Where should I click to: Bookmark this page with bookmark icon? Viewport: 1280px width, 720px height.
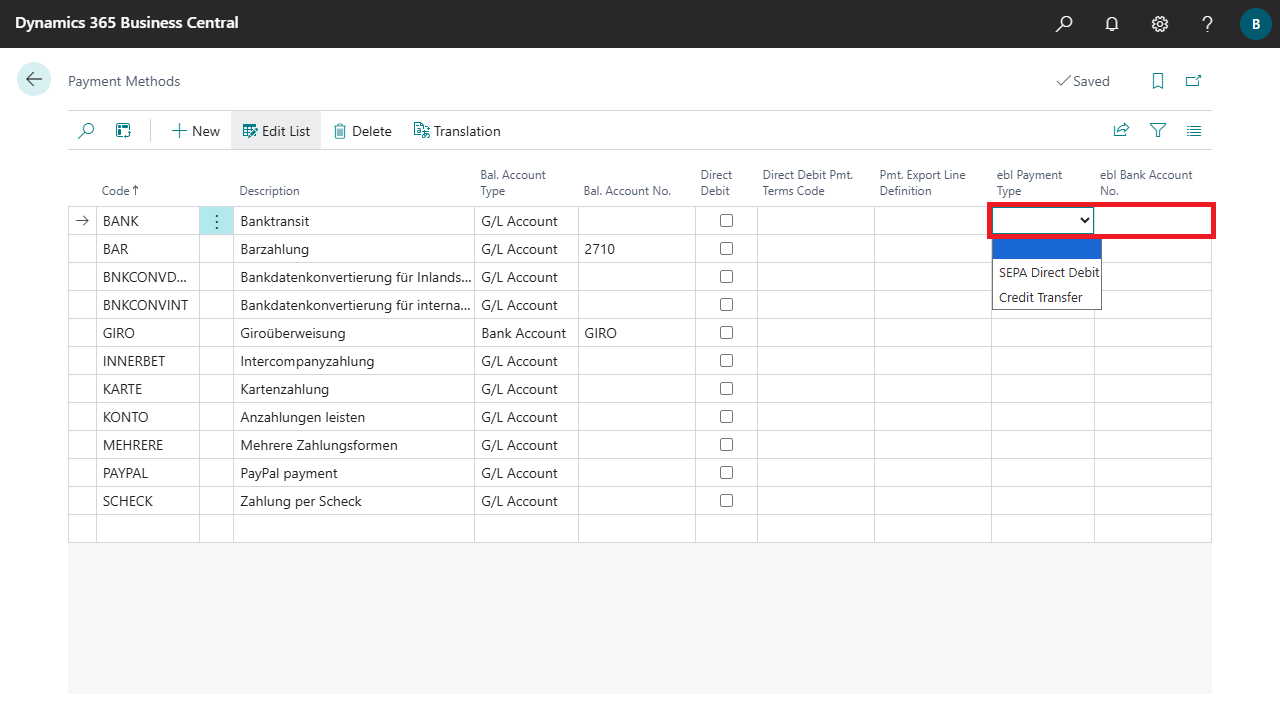click(1158, 81)
